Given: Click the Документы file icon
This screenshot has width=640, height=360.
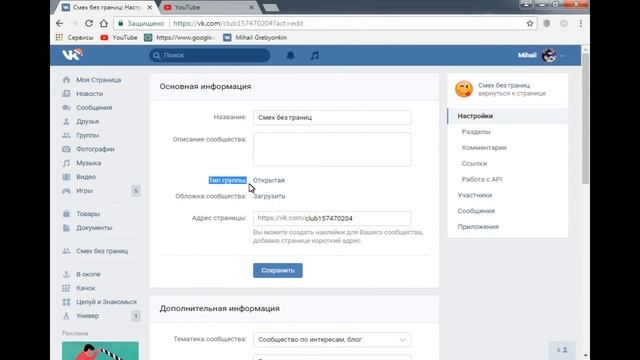Looking at the screenshot, I should coord(66,227).
